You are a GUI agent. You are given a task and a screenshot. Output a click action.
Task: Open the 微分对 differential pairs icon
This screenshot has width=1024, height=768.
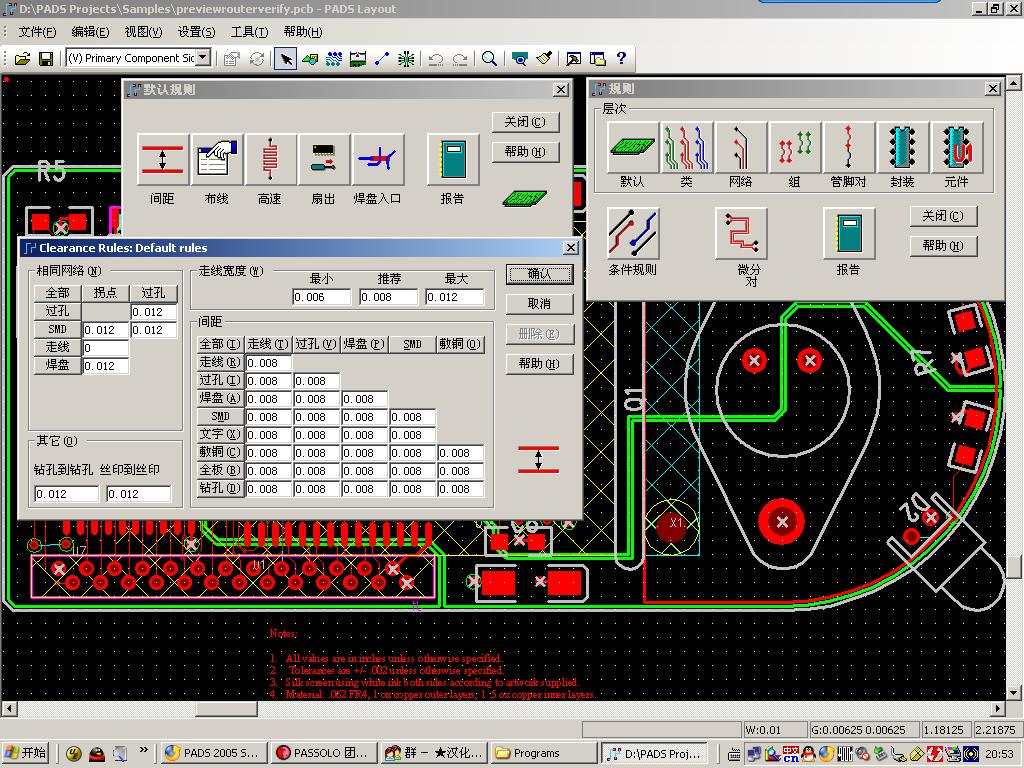(x=741, y=233)
